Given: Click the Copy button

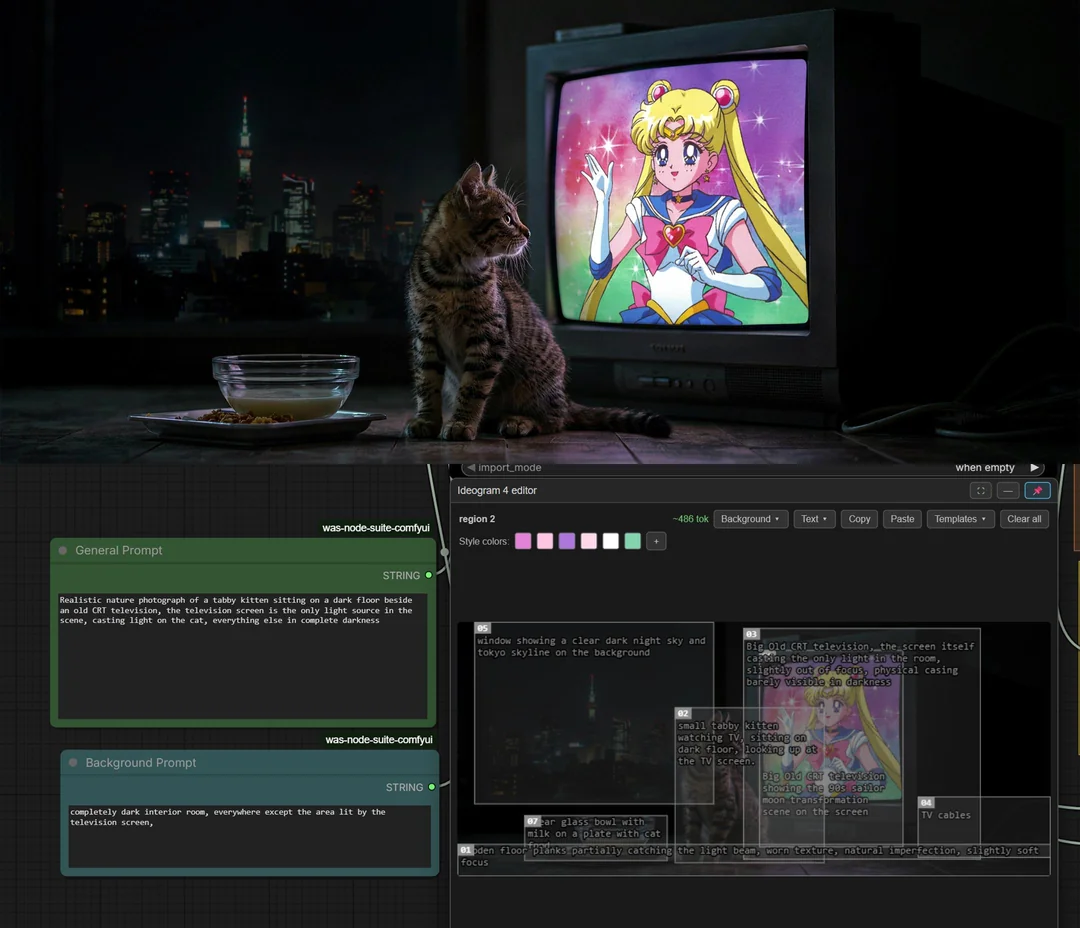Looking at the screenshot, I should 859,519.
